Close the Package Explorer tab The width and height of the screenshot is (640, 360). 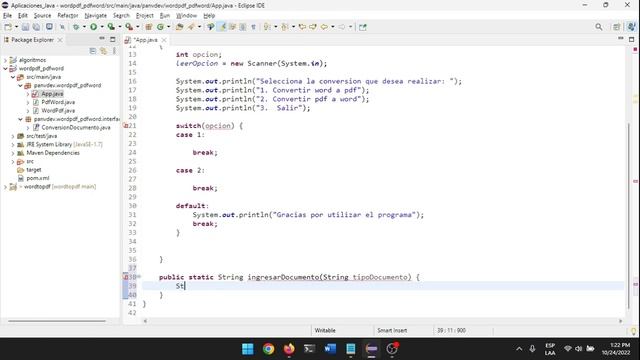60,40
